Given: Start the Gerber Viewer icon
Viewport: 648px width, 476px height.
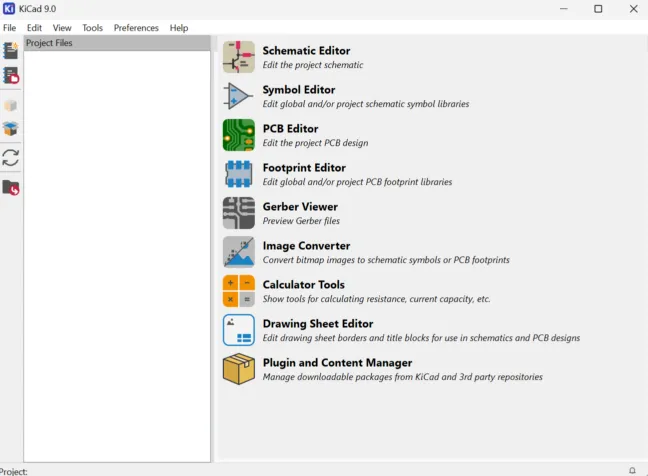Looking at the screenshot, I should pos(238,213).
